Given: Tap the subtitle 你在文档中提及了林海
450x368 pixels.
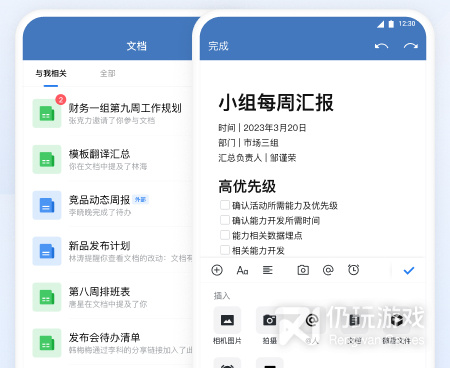Looking at the screenshot, I should point(108,166).
